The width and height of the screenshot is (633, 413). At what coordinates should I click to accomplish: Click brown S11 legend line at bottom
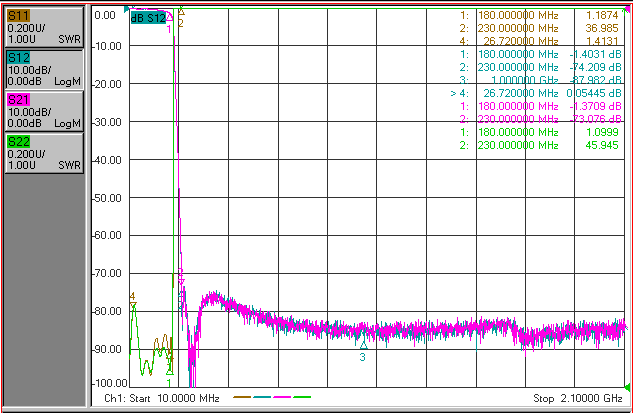(242, 397)
